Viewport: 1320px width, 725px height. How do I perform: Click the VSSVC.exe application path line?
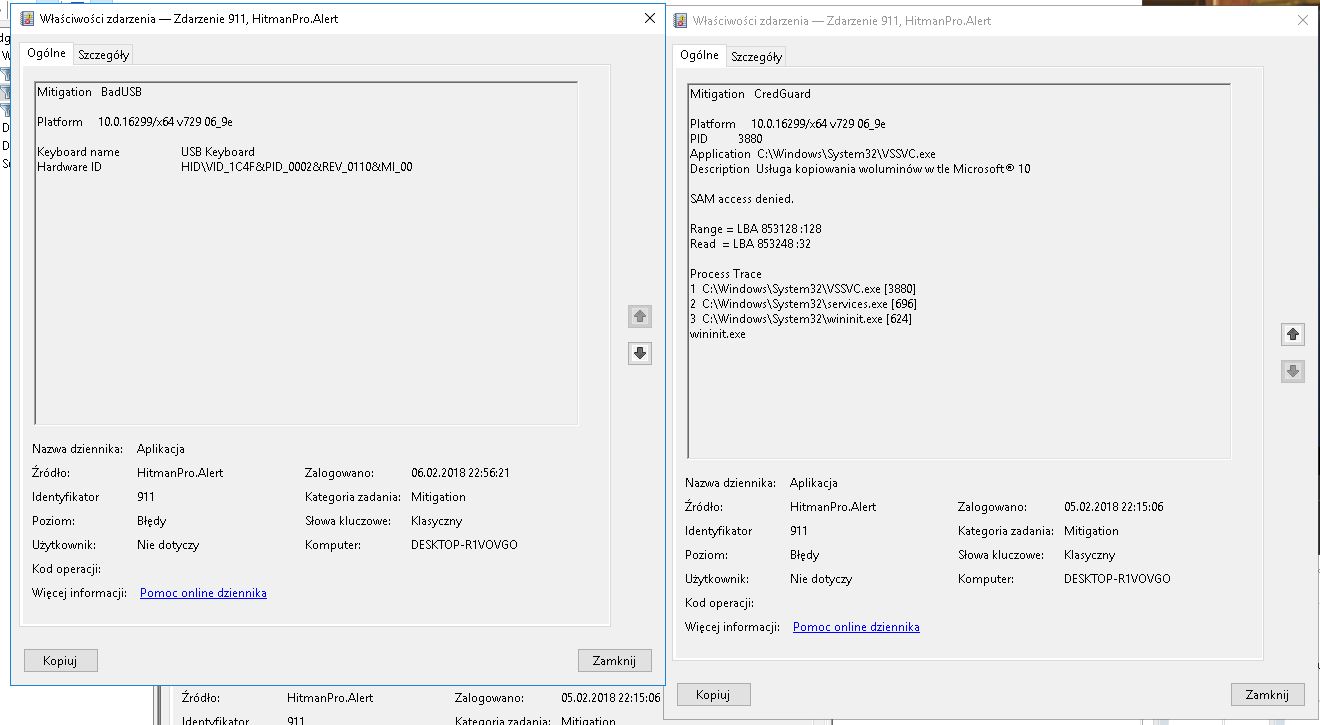(x=813, y=154)
